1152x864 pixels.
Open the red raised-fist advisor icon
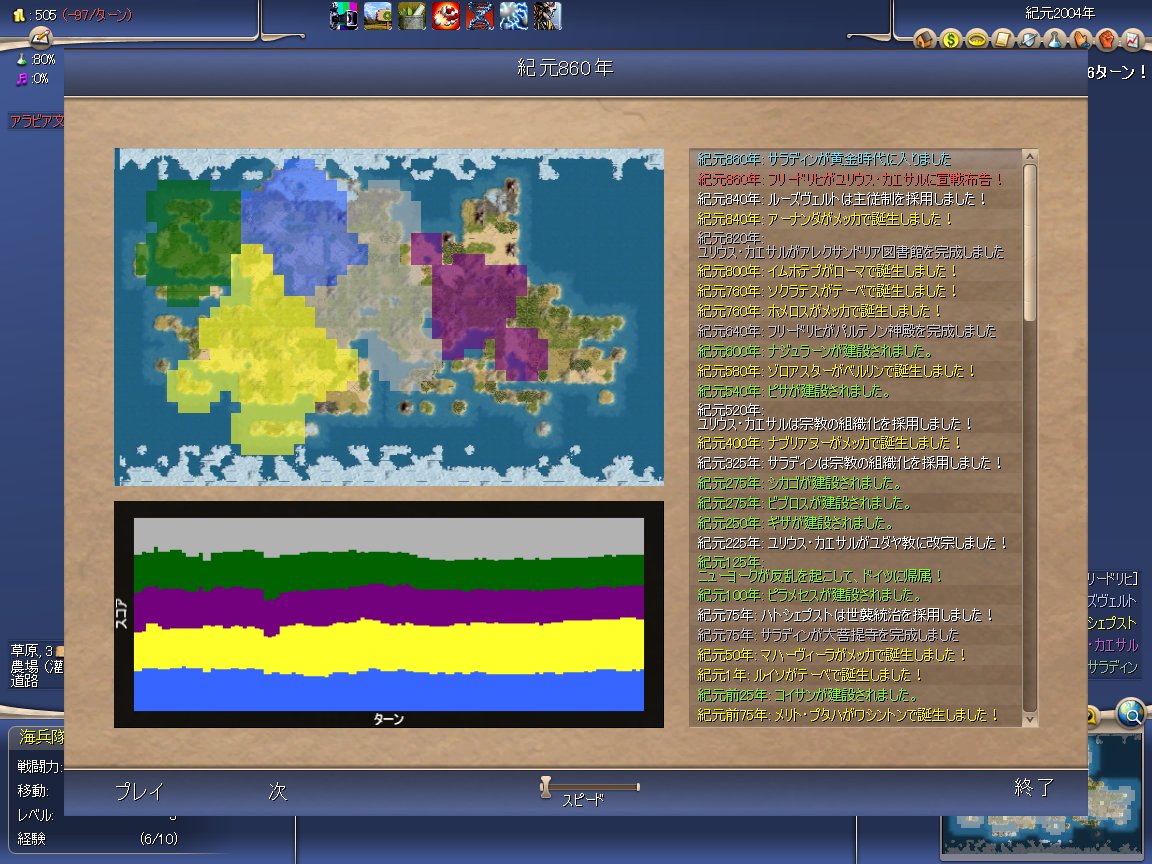tap(1107, 39)
